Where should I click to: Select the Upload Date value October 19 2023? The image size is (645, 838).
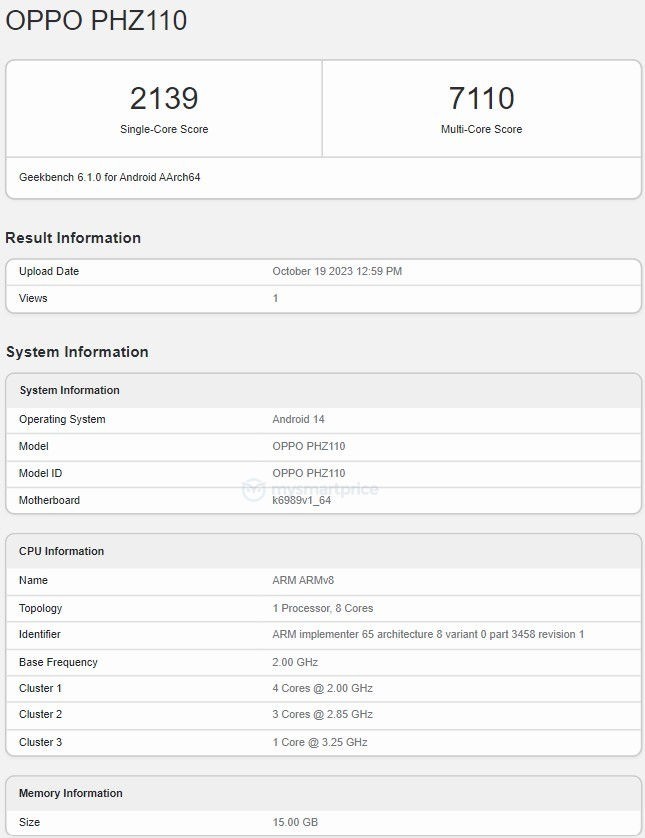pos(337,271)
